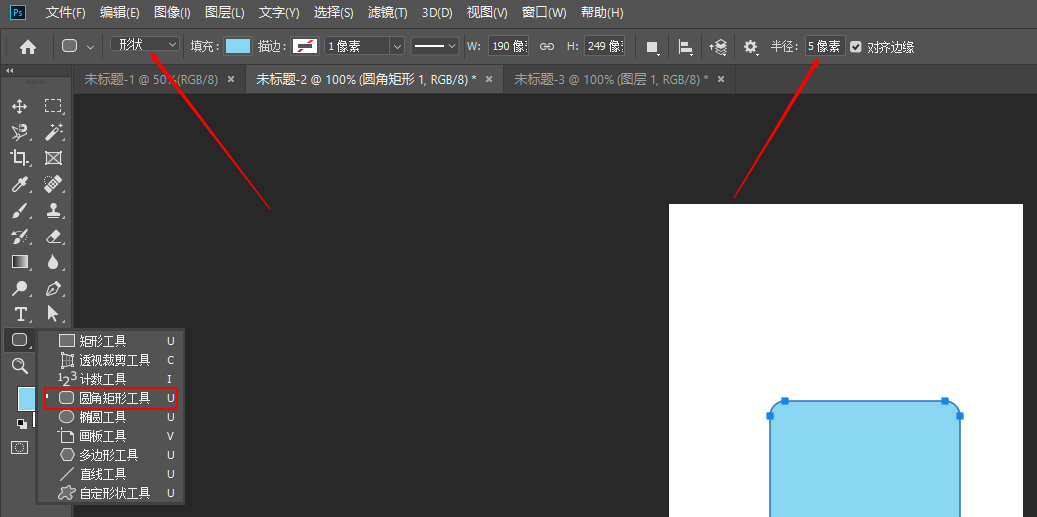Close the 未标题-2 document tab

point(489,79)
